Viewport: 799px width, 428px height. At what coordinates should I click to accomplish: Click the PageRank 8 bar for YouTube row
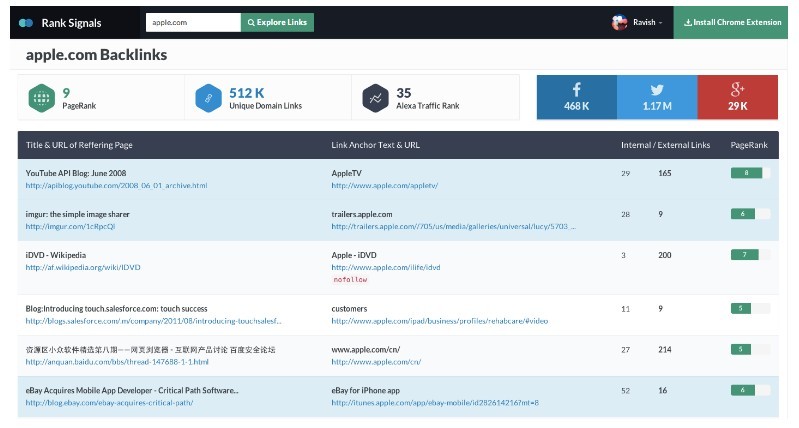click(750, 173)
